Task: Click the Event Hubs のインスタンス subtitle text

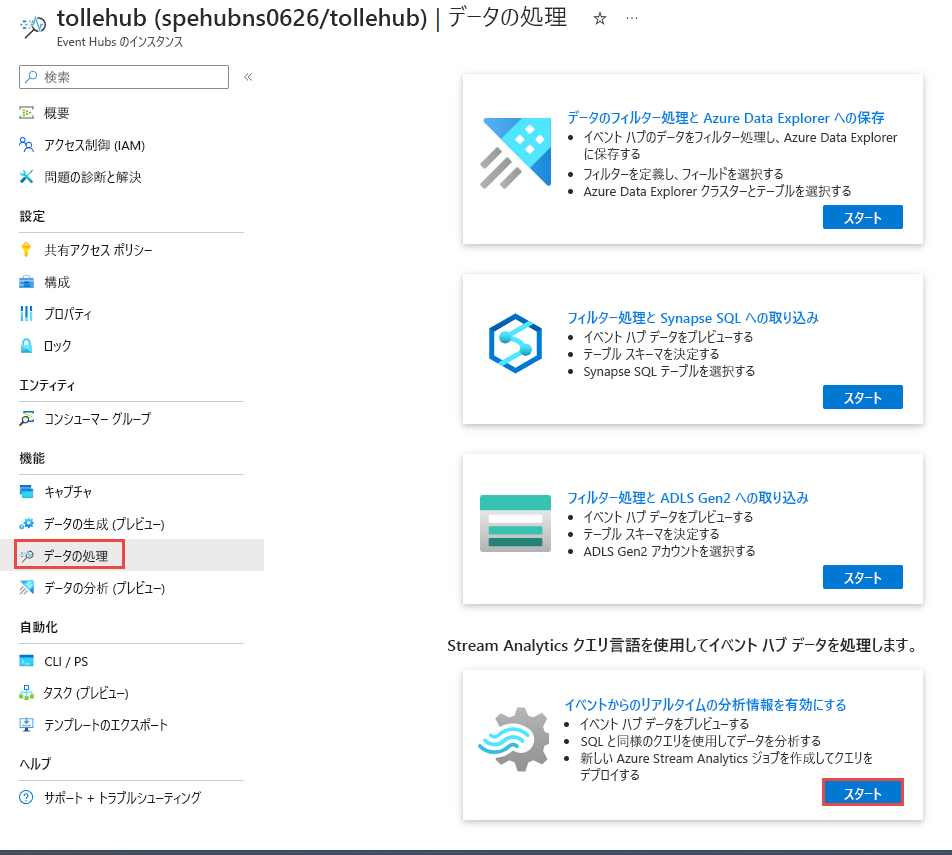Action: pos(120,42)
